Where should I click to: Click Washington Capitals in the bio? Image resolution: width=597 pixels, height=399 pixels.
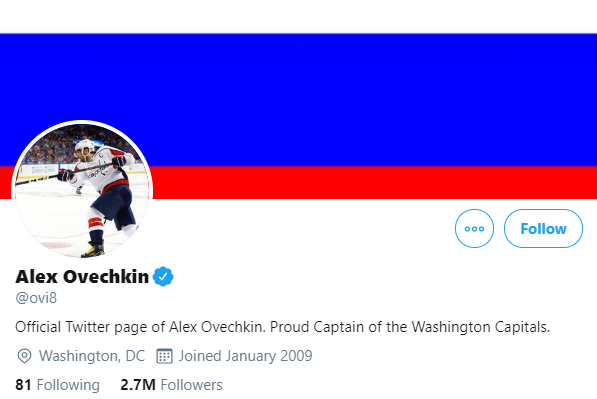pos(481,327)
